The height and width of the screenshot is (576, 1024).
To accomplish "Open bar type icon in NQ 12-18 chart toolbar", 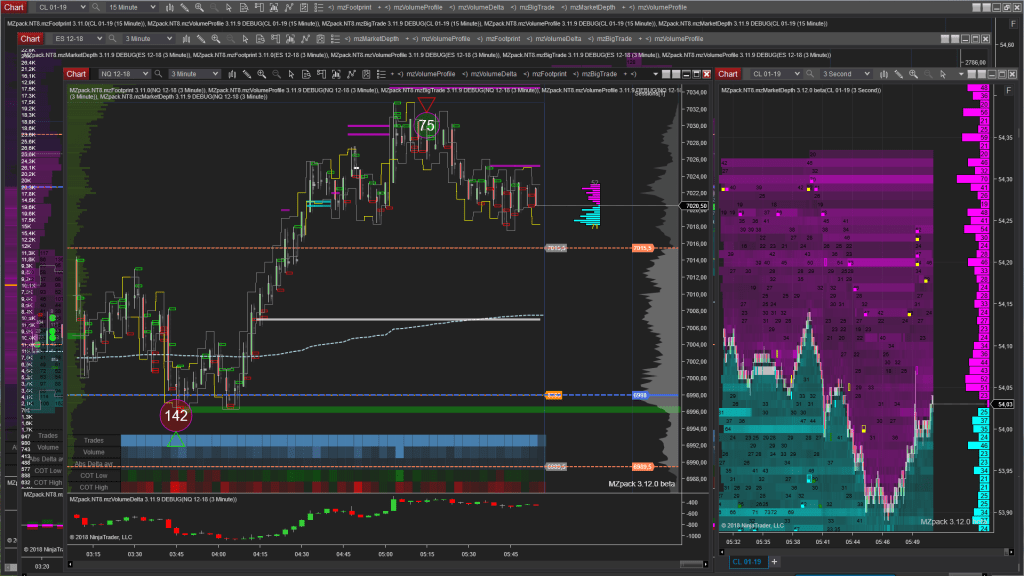I will 232,74.
